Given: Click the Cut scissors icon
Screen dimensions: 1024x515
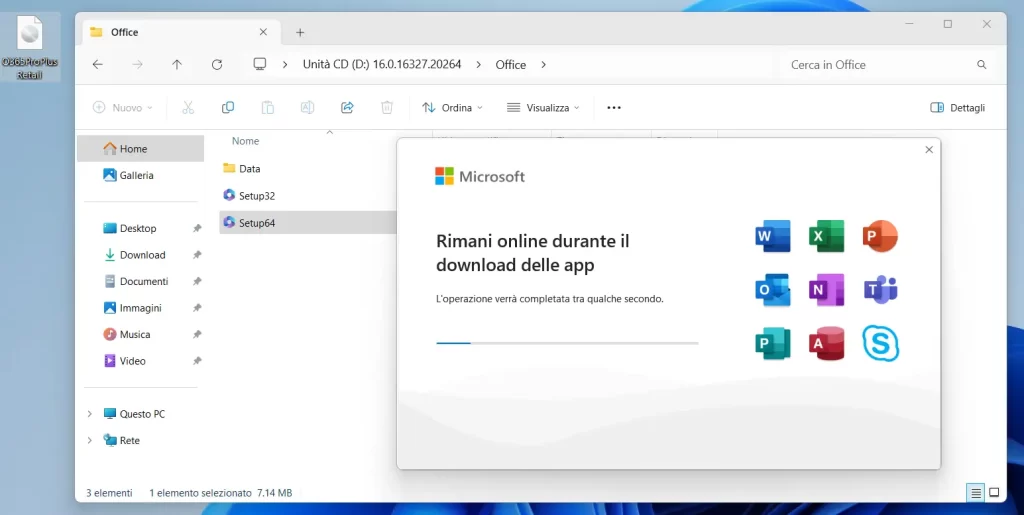Looking at the screenshot, I should (x=188, y=108).
